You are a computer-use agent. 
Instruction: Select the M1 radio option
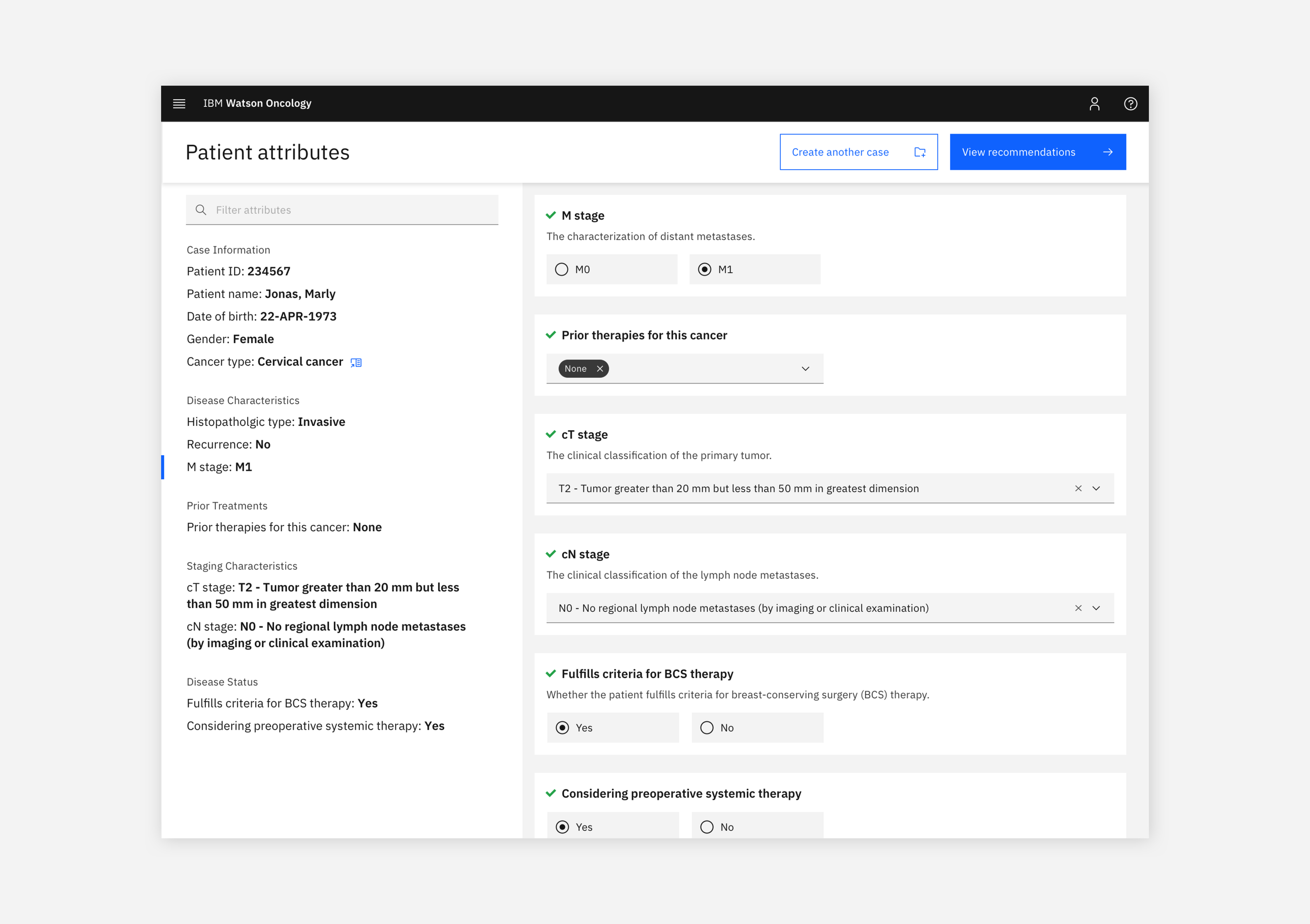coord(755,270)
